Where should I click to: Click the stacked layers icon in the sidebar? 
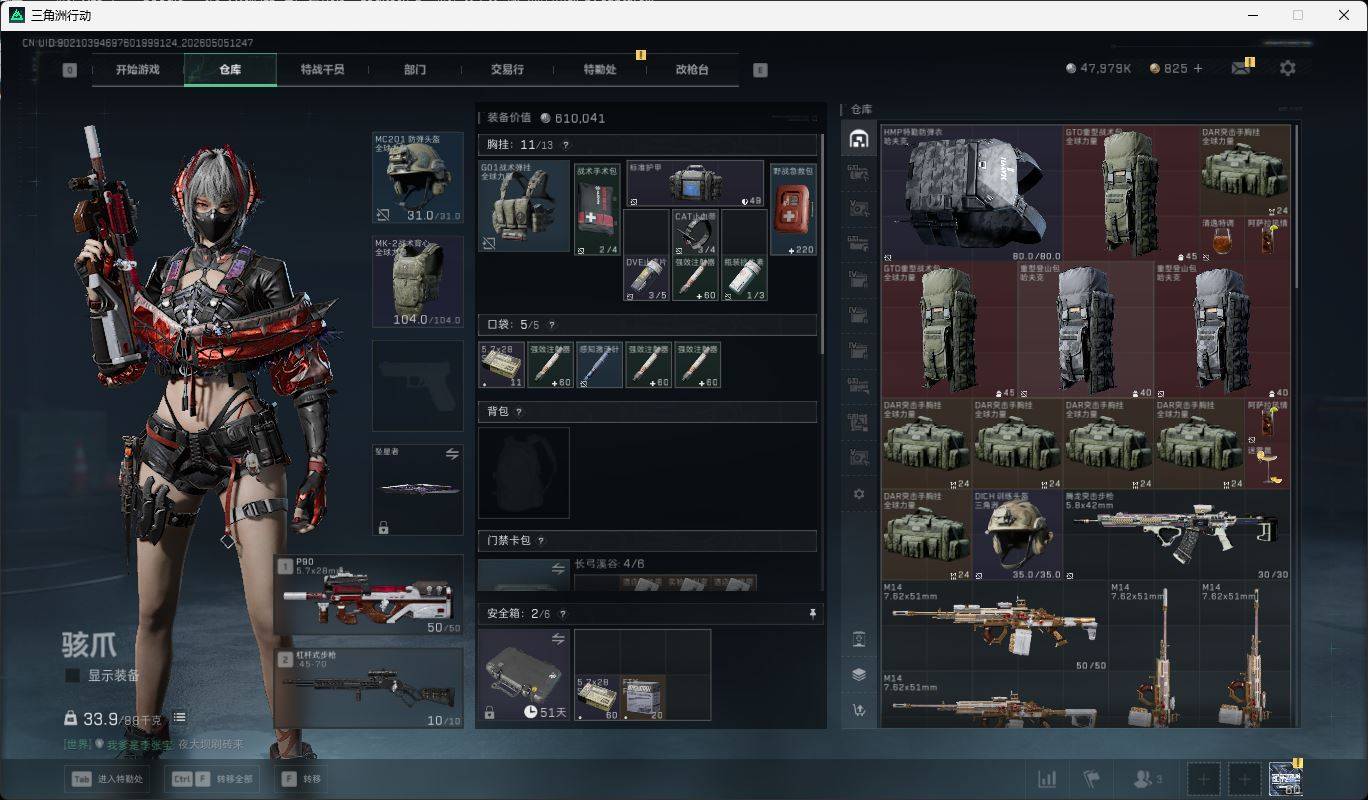(858, 674)
